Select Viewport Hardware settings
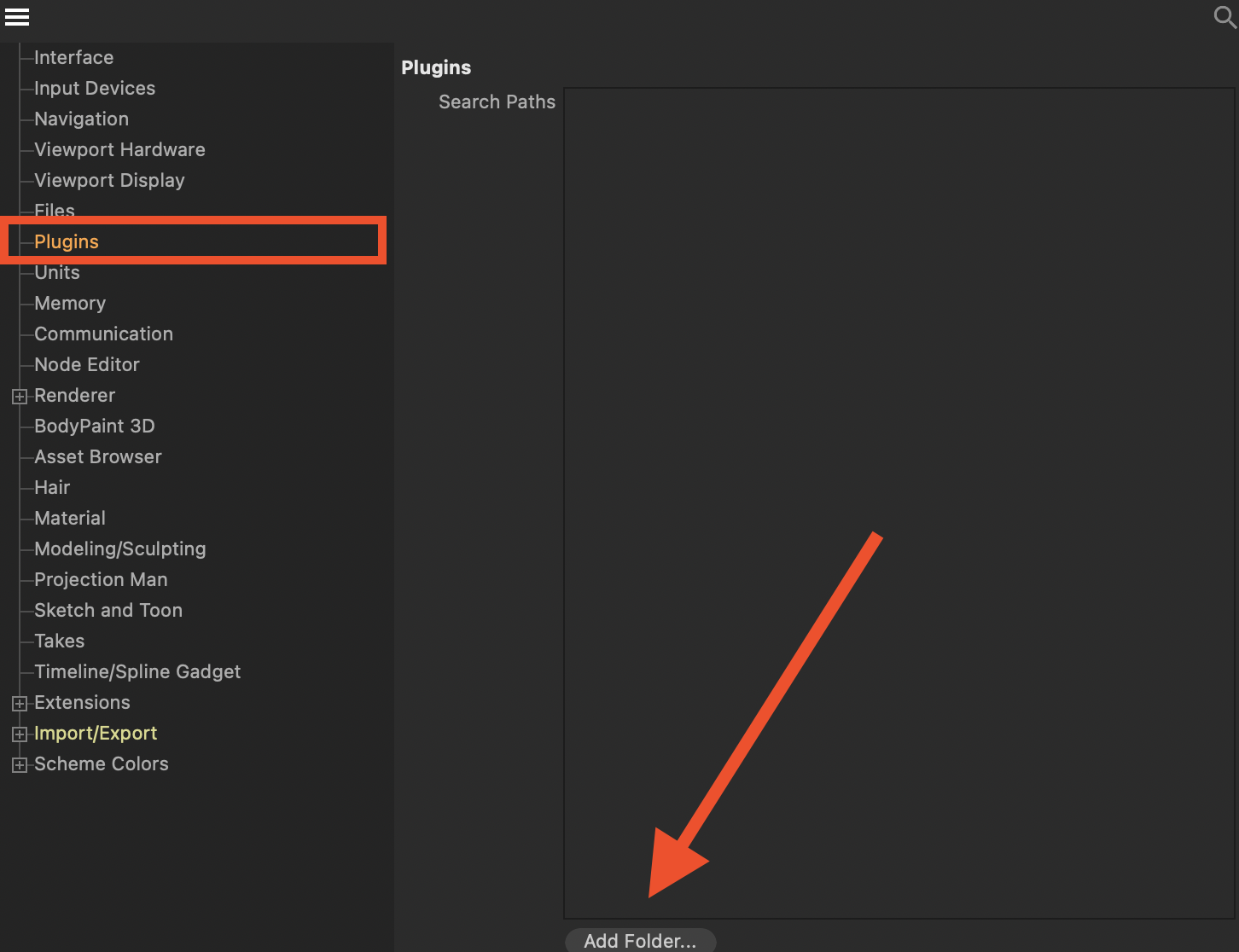 [x=119, y=149]
